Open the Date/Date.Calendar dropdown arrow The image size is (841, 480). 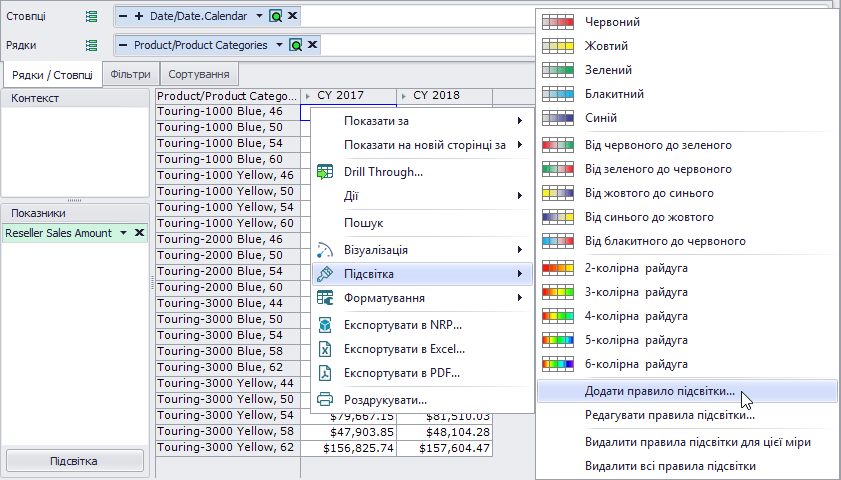(x=259, y=16)
